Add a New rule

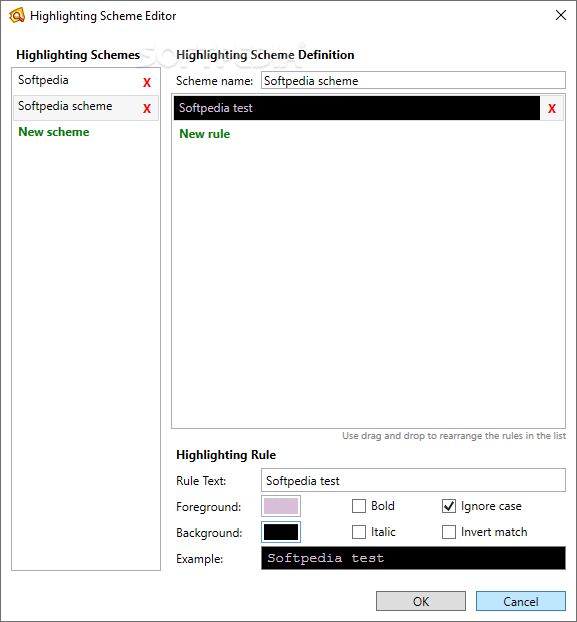205,134
